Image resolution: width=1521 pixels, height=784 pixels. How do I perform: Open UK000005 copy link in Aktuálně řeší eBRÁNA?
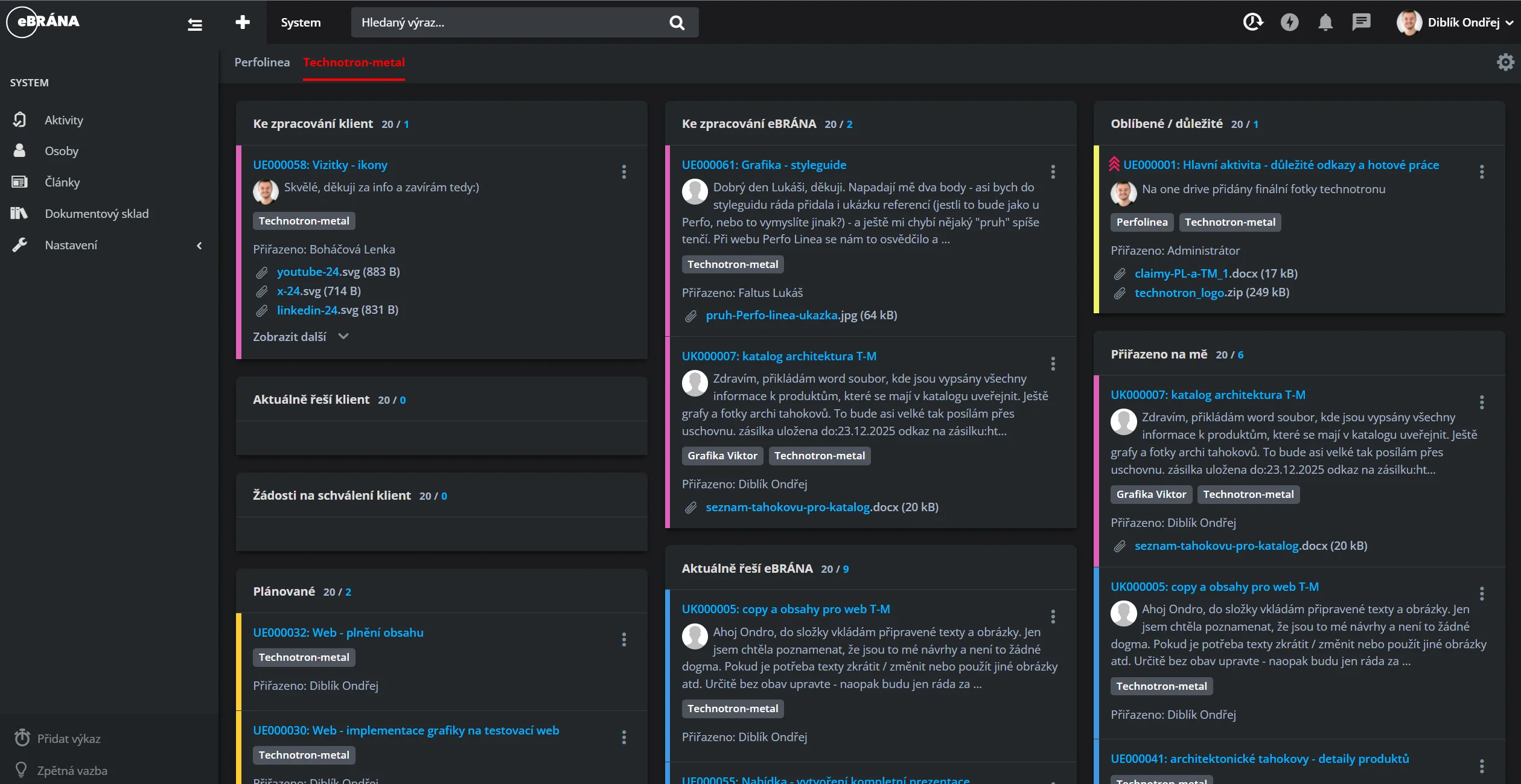coord(786,609)
